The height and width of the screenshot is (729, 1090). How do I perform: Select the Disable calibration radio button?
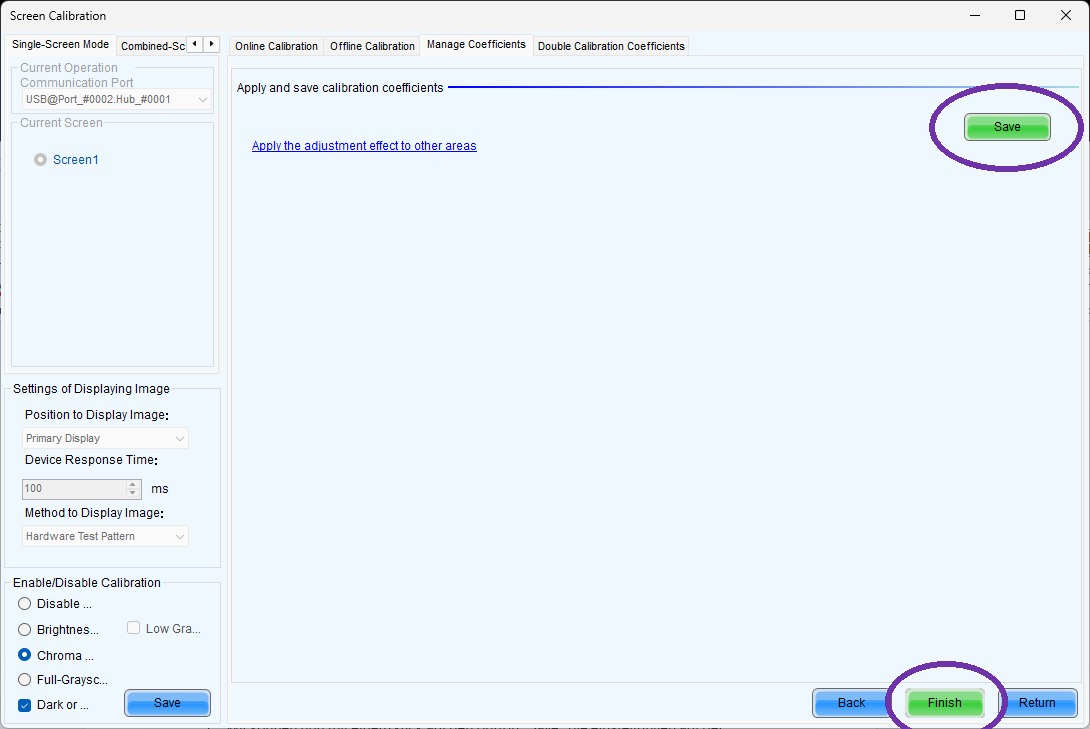click(x=24, y=604)
